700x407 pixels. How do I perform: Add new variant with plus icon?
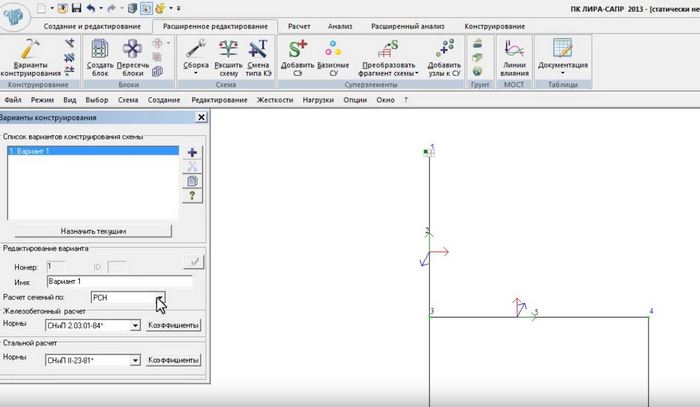193,152
